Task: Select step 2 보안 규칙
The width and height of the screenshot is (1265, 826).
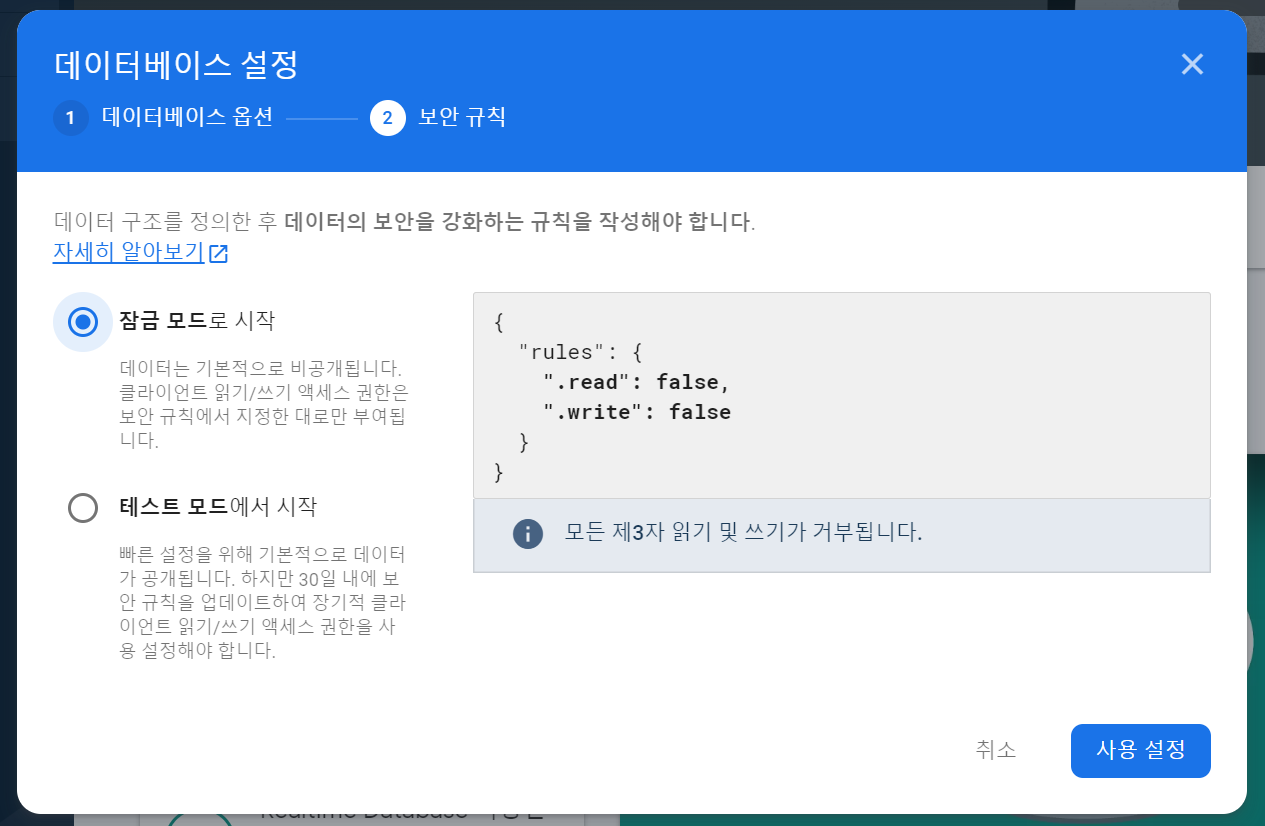Action: (x=438, y=118)
